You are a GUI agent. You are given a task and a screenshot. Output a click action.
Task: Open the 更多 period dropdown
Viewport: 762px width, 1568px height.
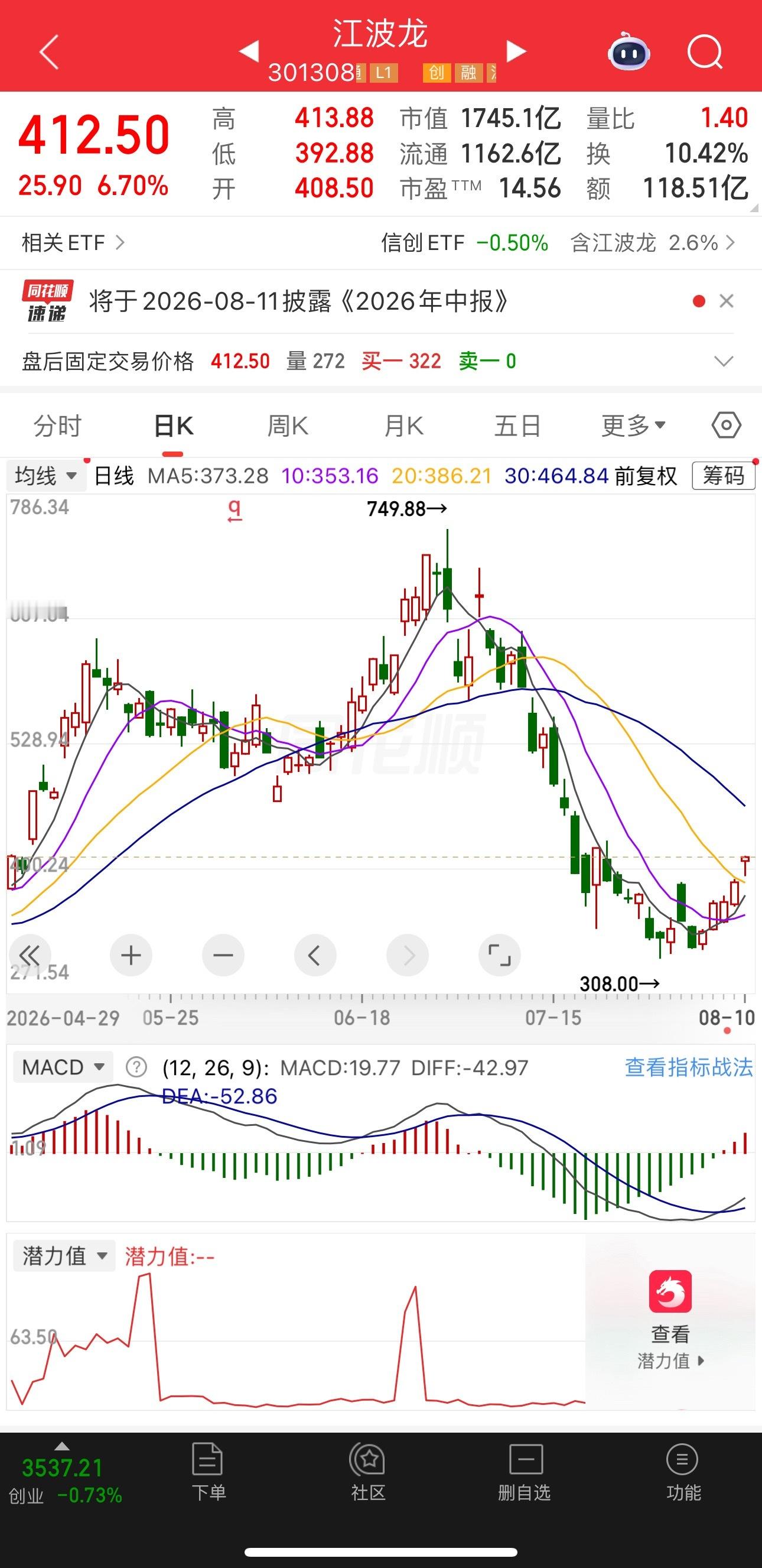tap(634, 426)
